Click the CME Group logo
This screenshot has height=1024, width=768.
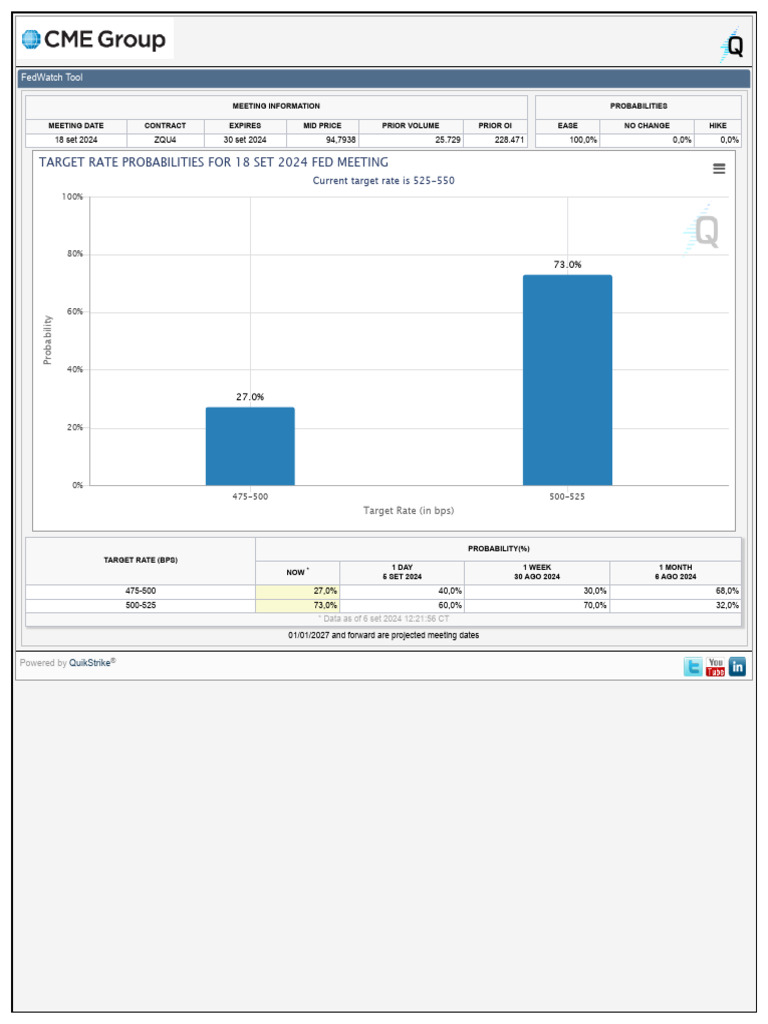pos(95,40)
